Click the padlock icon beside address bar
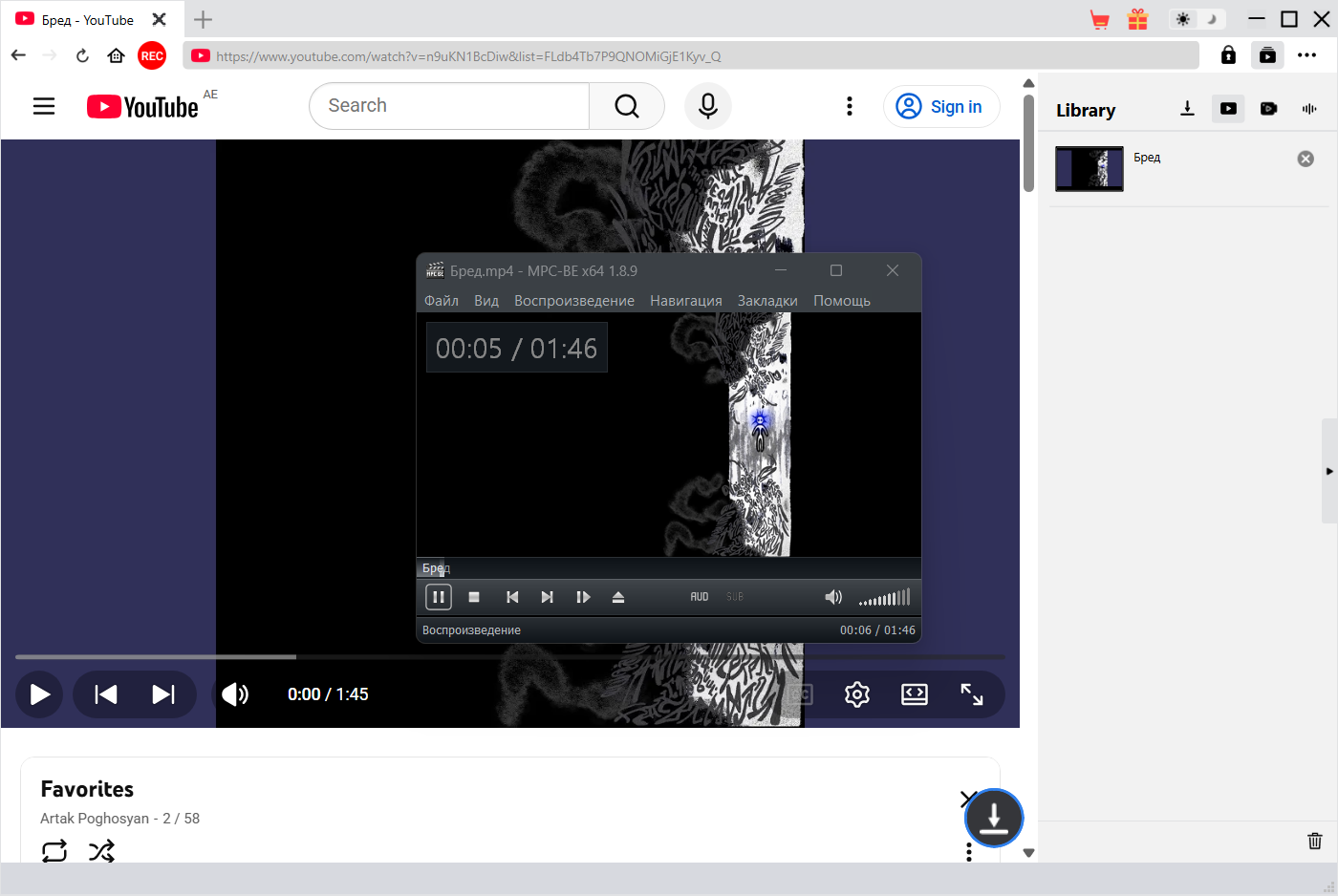The height and width of the screenshot is (896, 1338). (x=1228, y=55)
